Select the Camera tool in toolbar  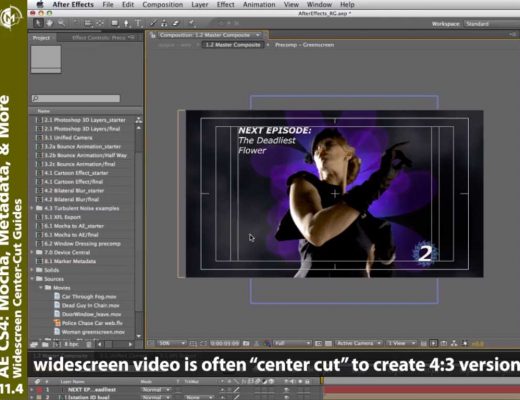coord(88,23)
